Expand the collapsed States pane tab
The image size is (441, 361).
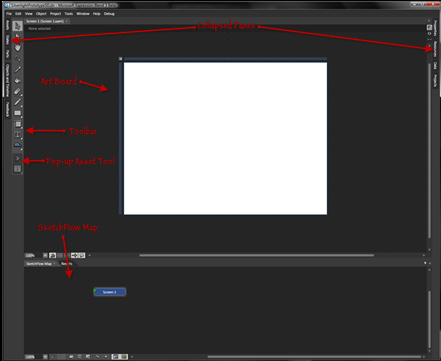[x=8, y=40]
